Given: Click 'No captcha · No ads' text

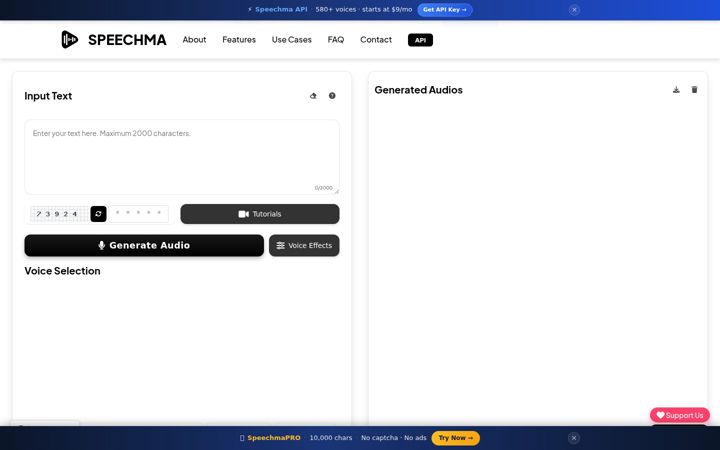Looking at the screenshot, I should (x=394, y=438).
